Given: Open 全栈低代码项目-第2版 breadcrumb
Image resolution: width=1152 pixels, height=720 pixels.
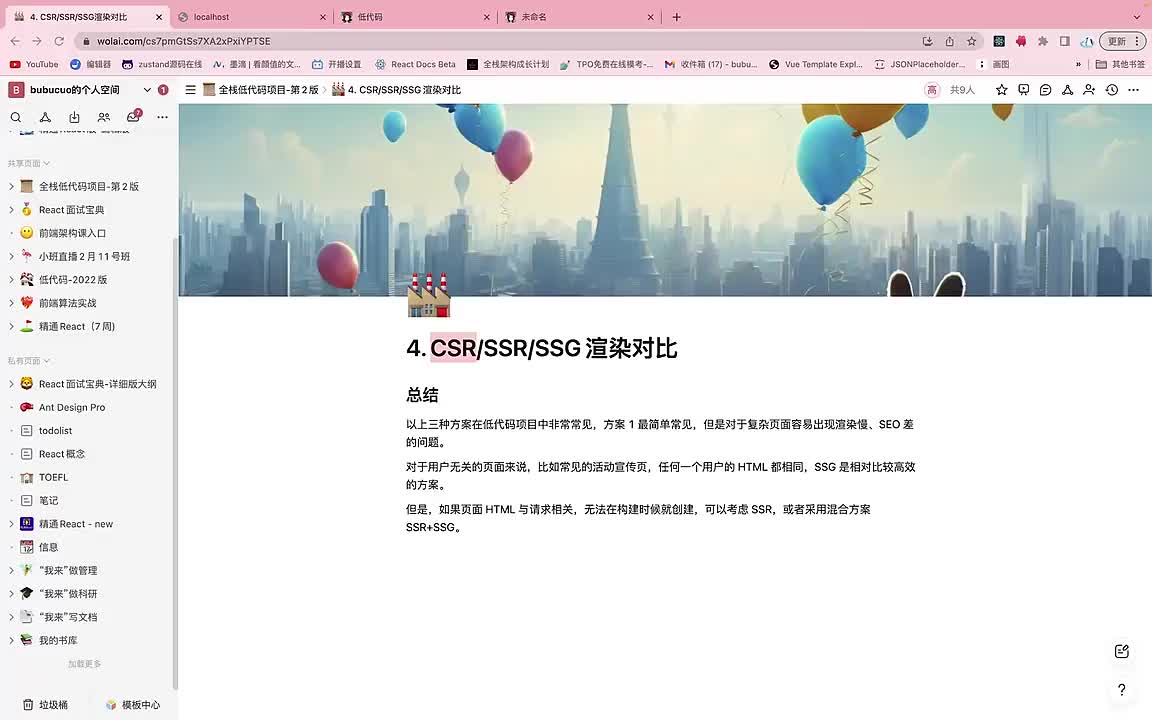Looking at the screenshot, I should [261, 90].
